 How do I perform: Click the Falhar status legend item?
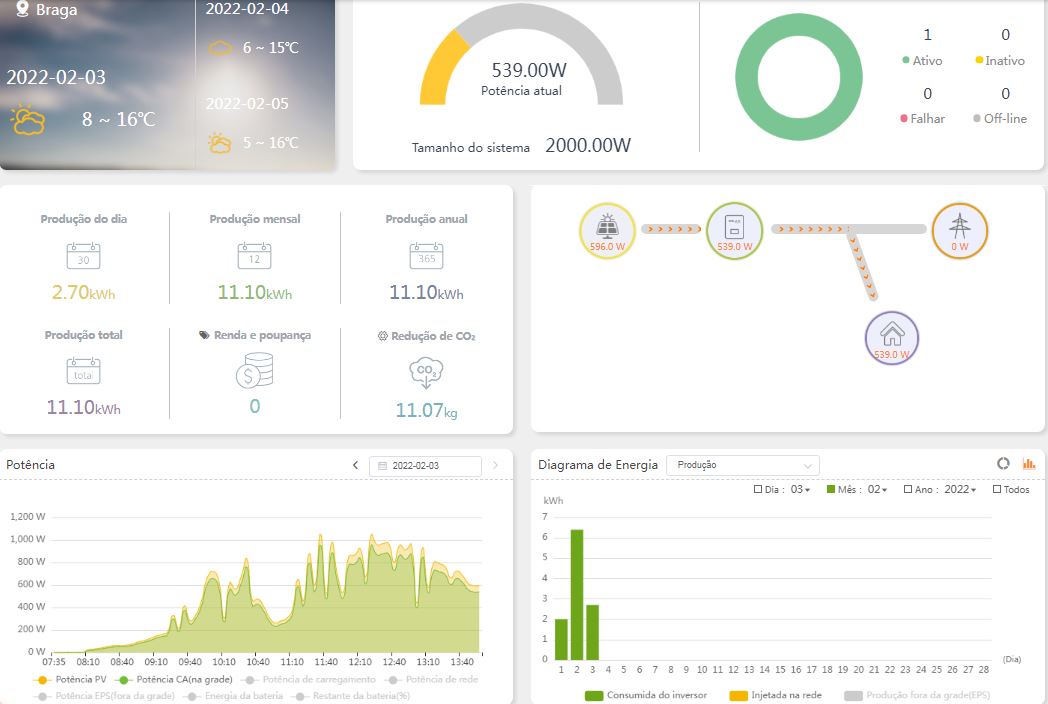click(922, 118)
